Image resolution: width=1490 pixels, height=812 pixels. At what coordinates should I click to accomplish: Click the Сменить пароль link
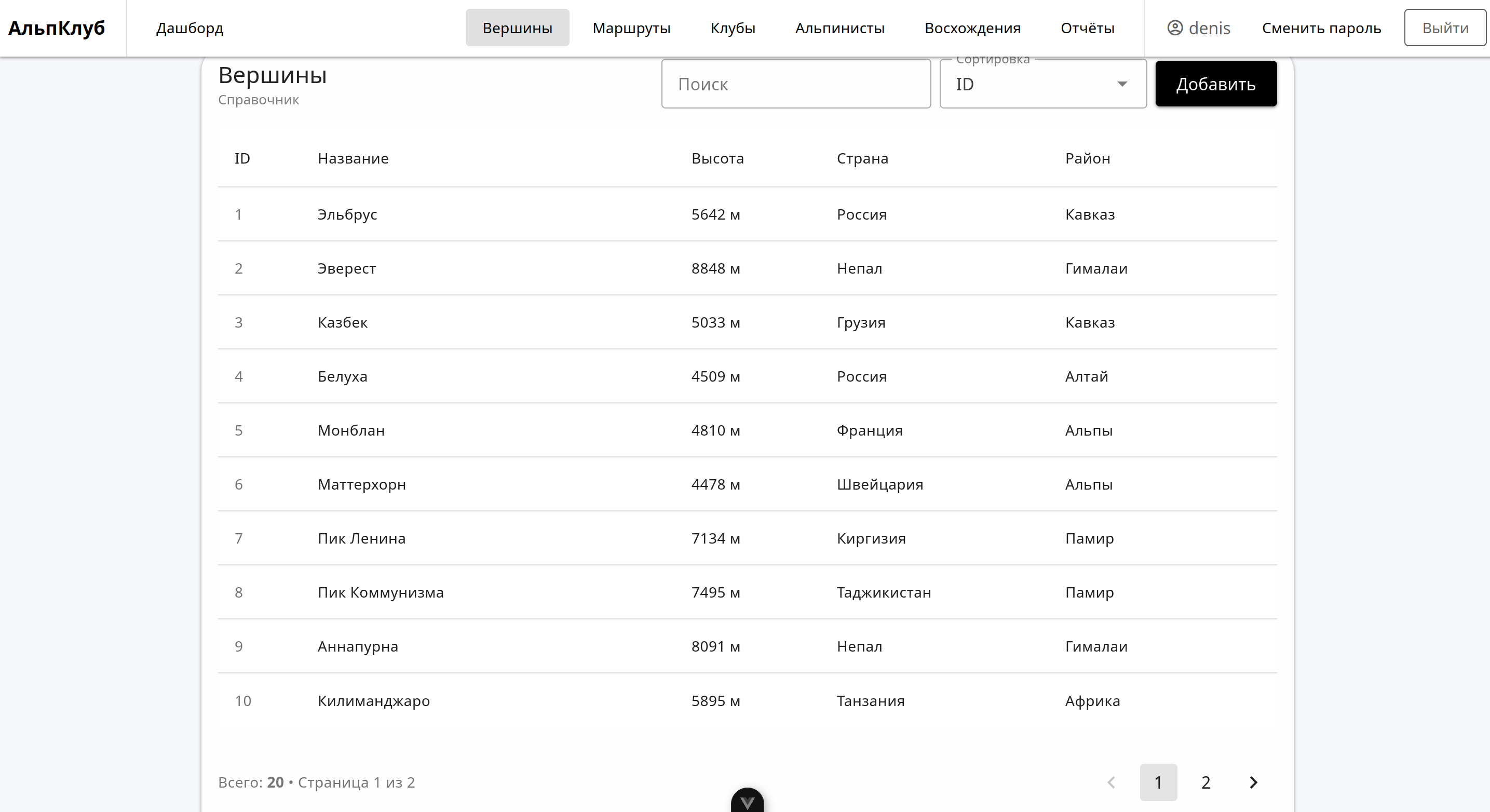1321,28
